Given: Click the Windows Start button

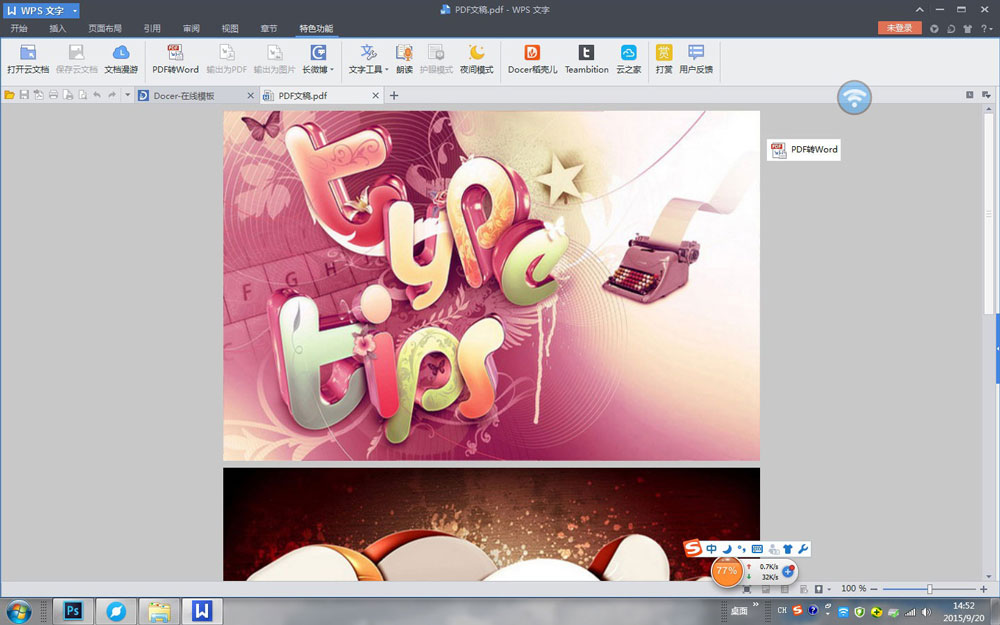Looking at the screenshot, I should point(18,611).
